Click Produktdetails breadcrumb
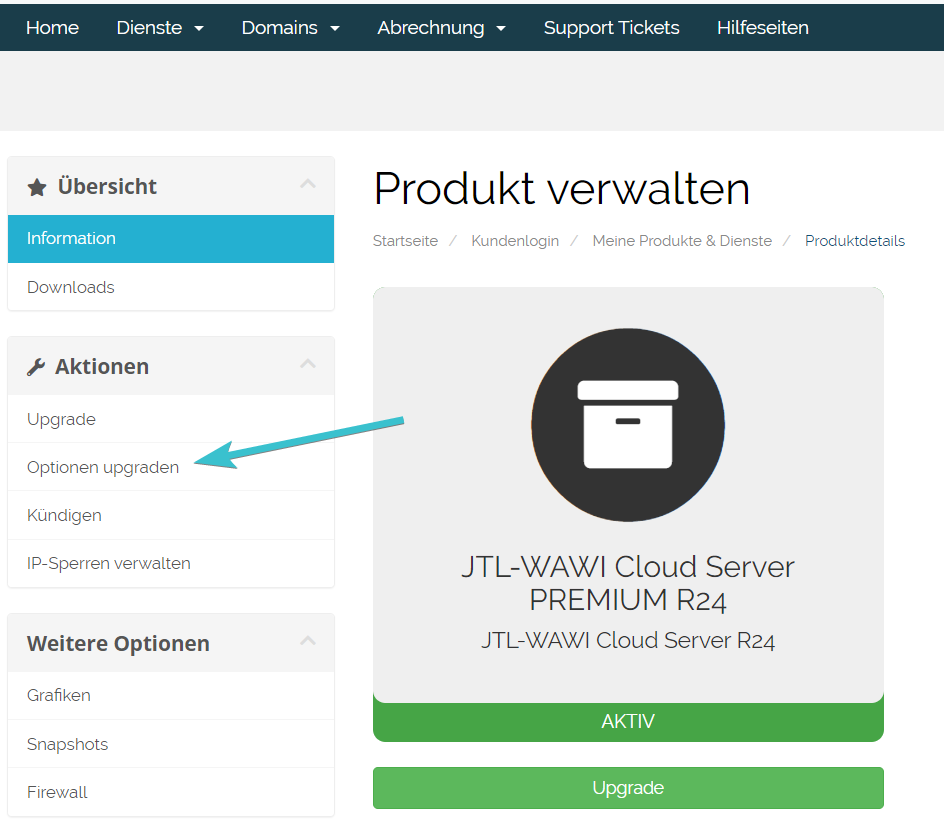Screen dimensions: 944x826 click(x=854, y=241)
